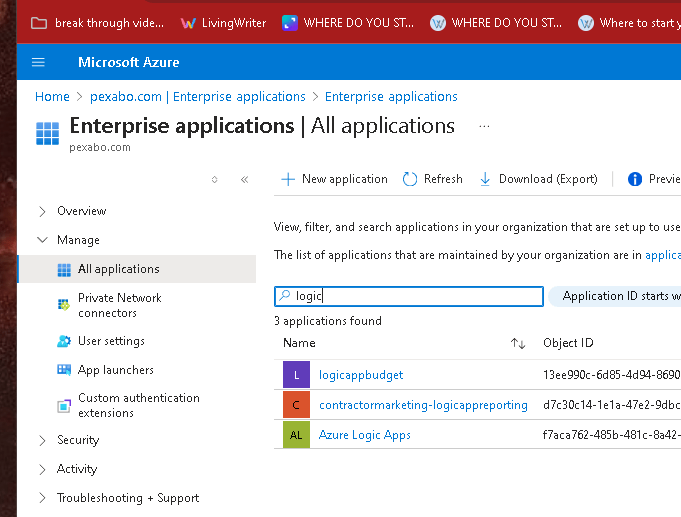Click the Enterprise applications grid icon
This screenshot has width=681, height=517.
pos(47,133)
